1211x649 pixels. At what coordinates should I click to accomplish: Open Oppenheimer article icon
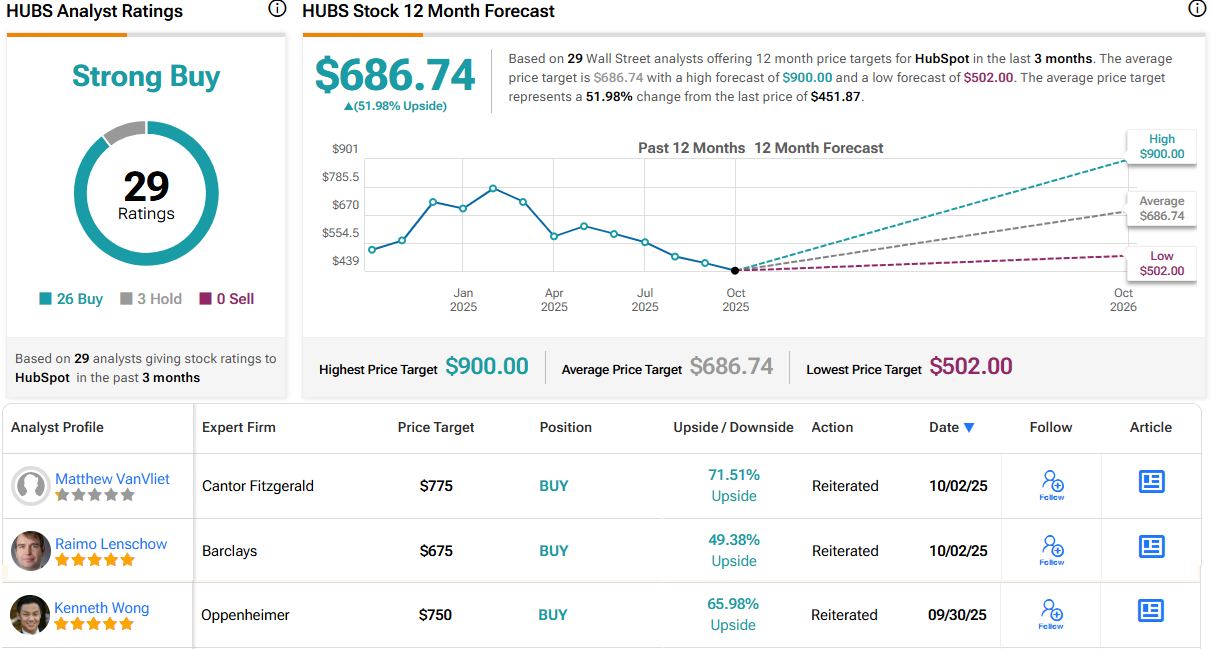(1152, 611)
